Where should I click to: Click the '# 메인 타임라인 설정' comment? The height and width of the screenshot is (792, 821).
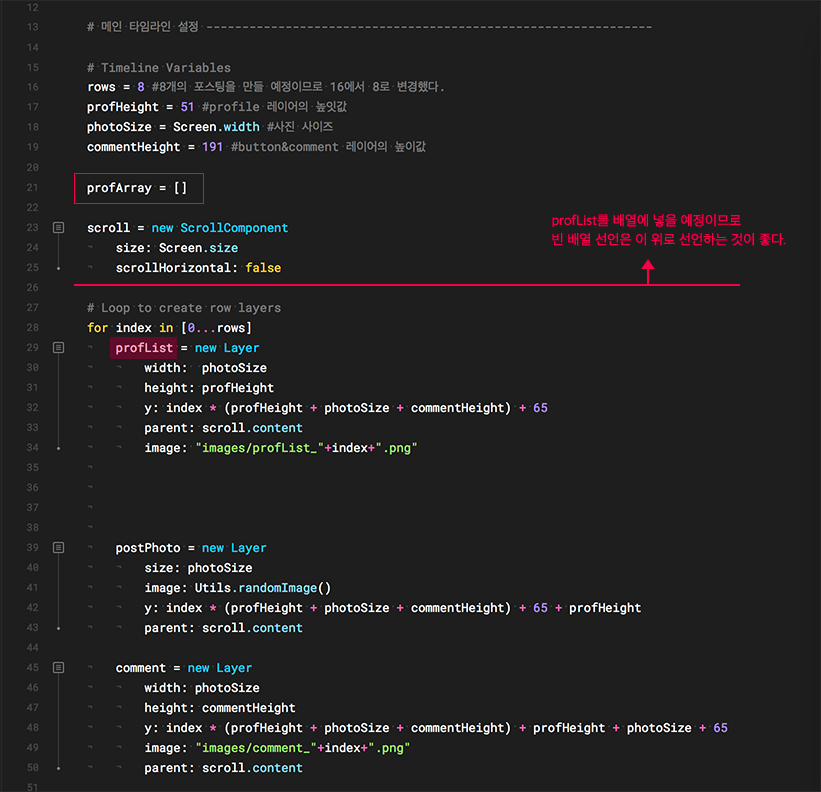(x=142, y=27)
